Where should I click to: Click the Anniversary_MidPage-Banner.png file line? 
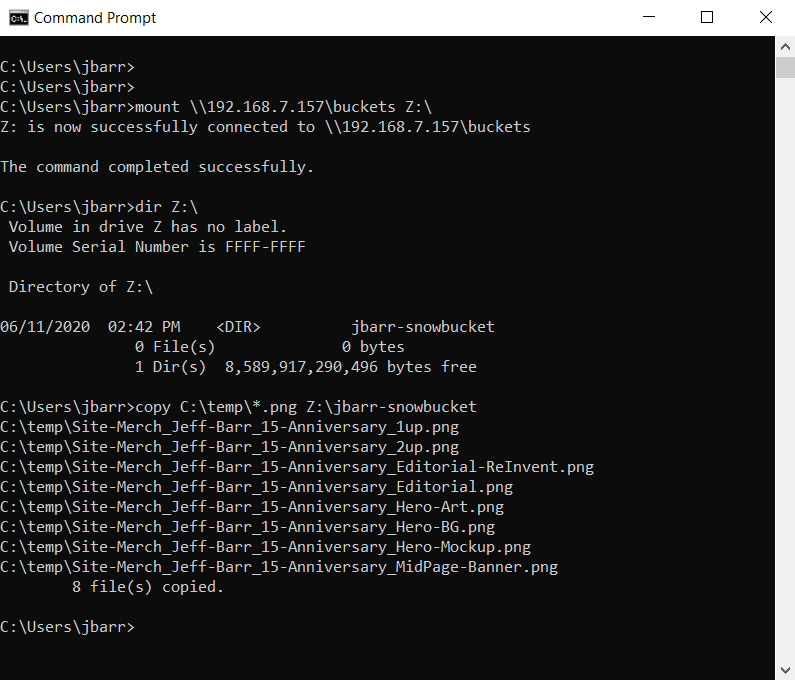click(279, 567)
